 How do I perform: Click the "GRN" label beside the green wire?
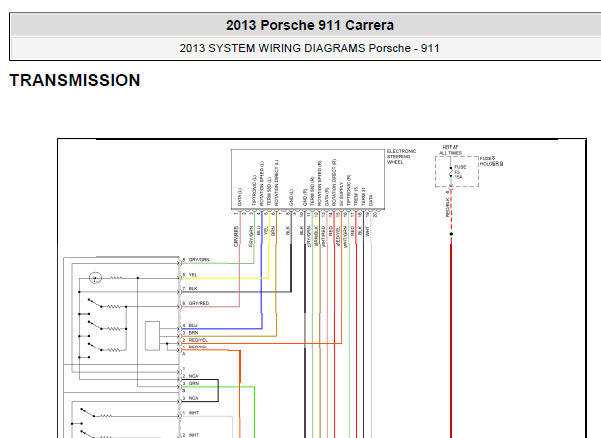coord(194,383)
